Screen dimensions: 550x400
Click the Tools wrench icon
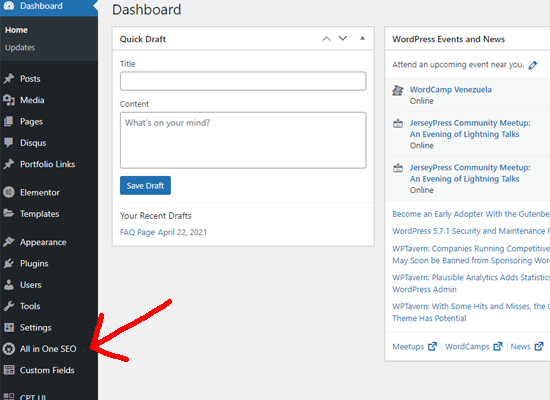[x=9, y=306]
